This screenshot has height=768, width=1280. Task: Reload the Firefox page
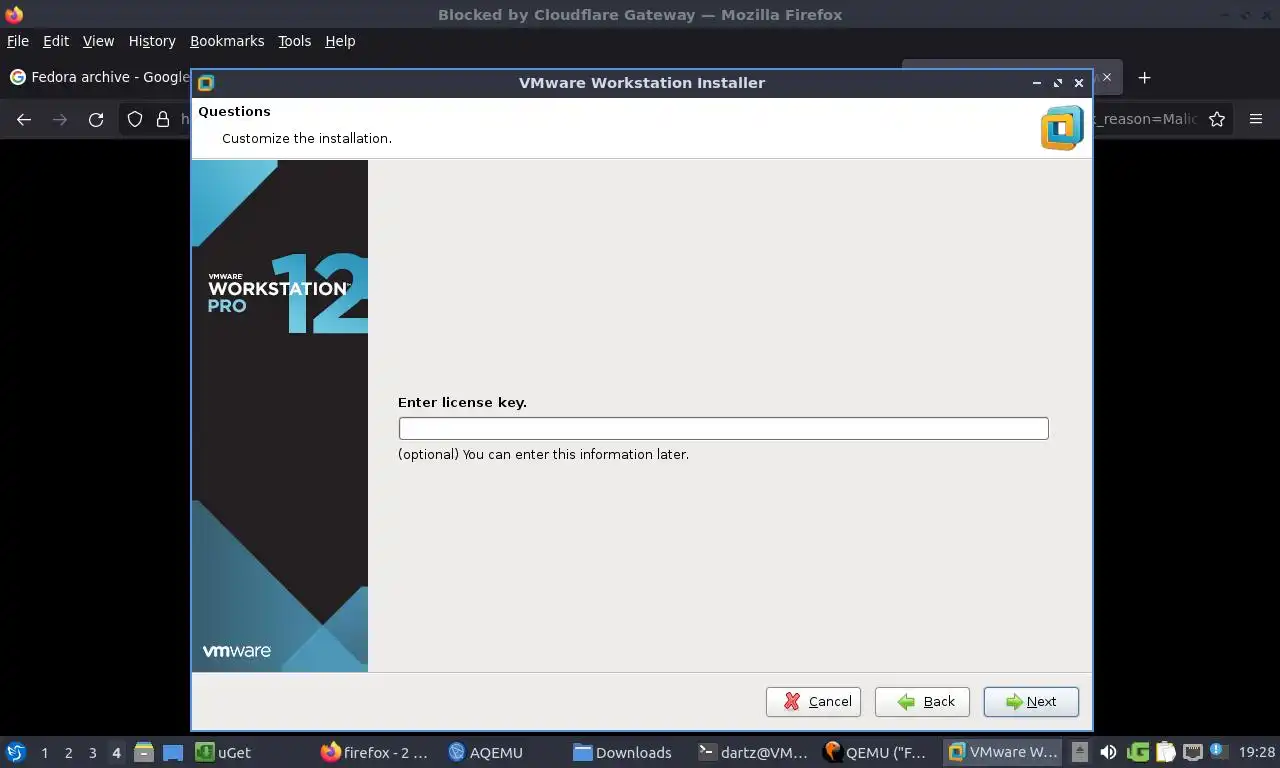(96, 119)
